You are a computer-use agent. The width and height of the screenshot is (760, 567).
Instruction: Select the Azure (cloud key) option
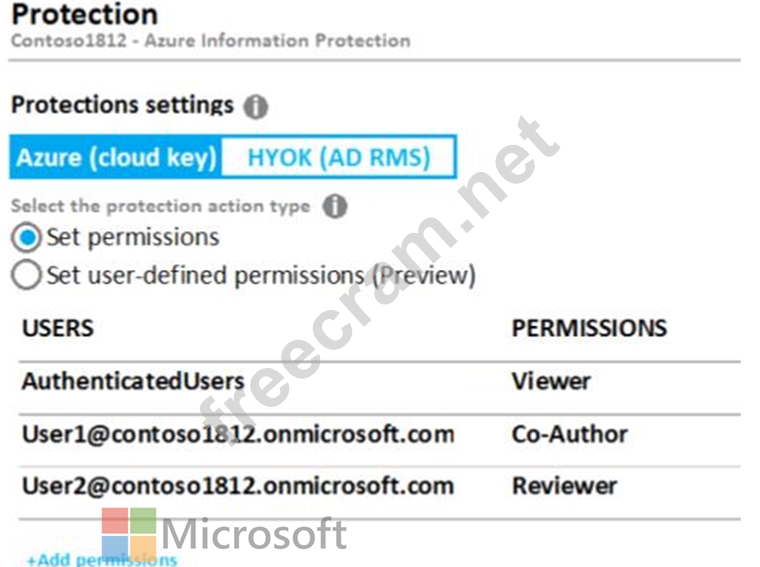[116, 158]
